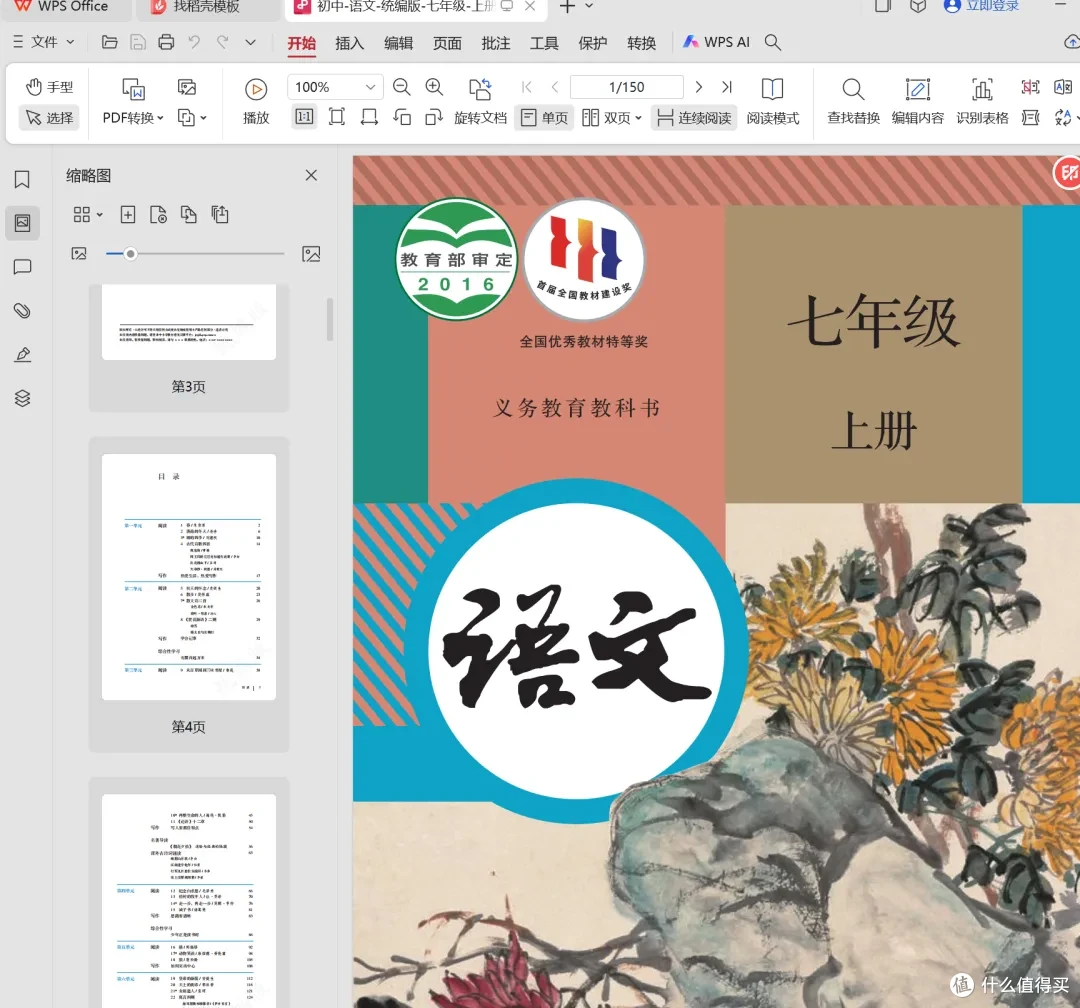Close the 缩略图 thumbnail panel

coord(311,175)
